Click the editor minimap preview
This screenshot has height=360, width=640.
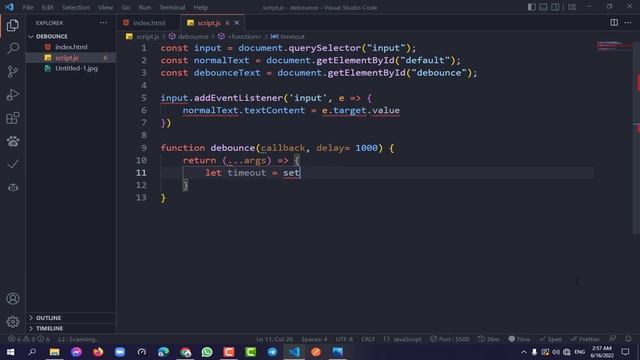[x=614, y=46]
